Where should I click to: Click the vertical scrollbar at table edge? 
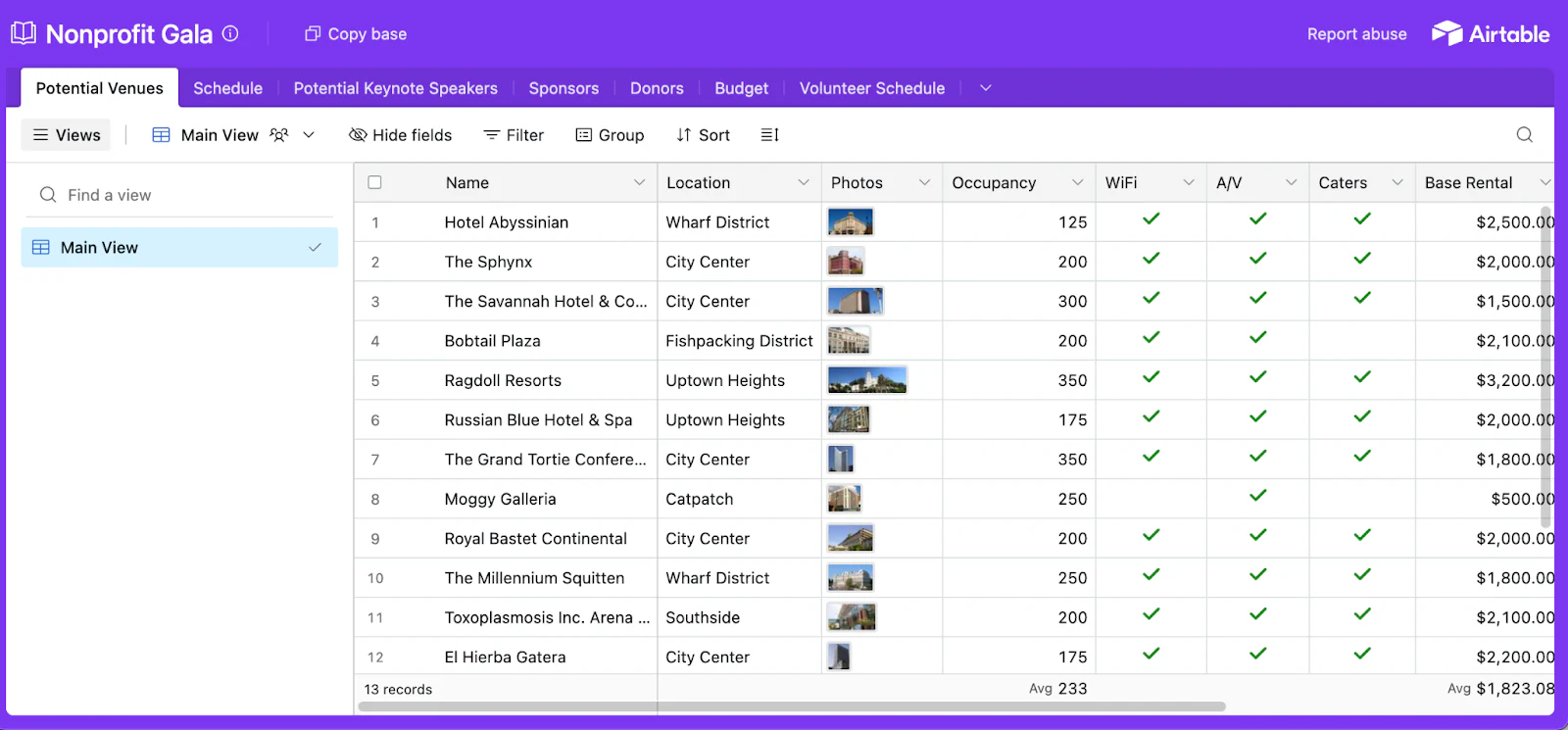pyautogui.click(x=1546, y=366)
